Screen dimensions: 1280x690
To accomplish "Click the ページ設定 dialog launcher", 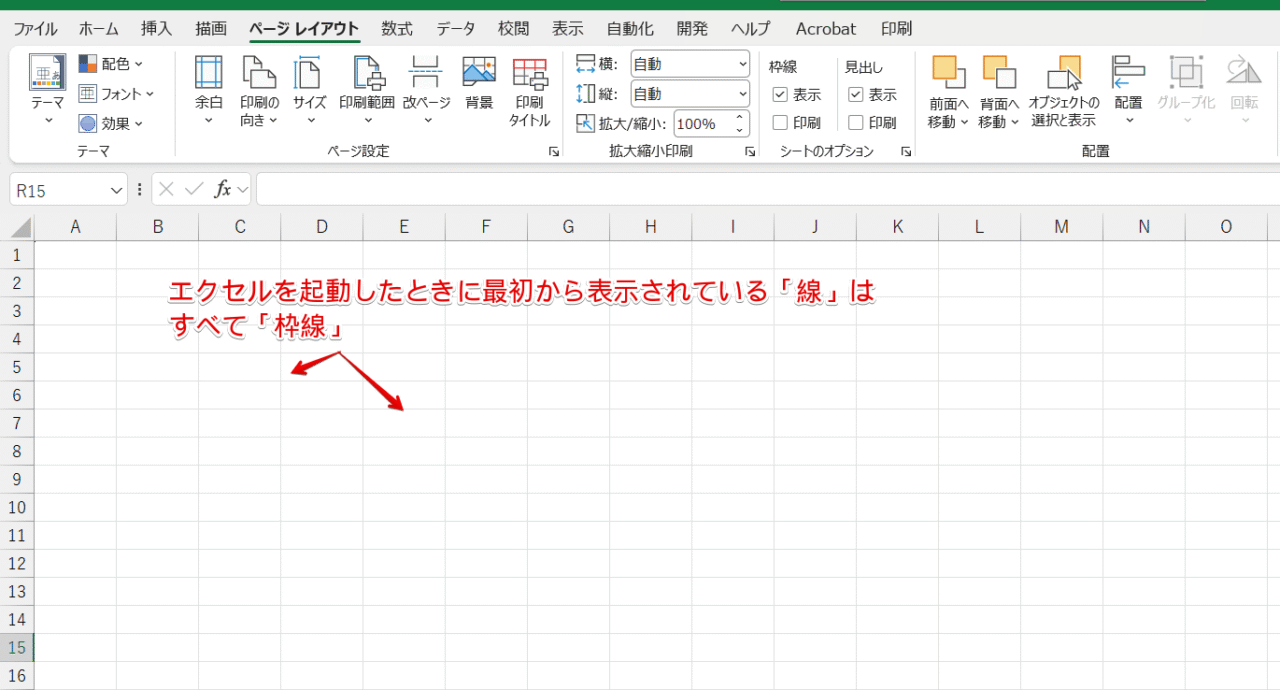I will click(x=554, y=150).
